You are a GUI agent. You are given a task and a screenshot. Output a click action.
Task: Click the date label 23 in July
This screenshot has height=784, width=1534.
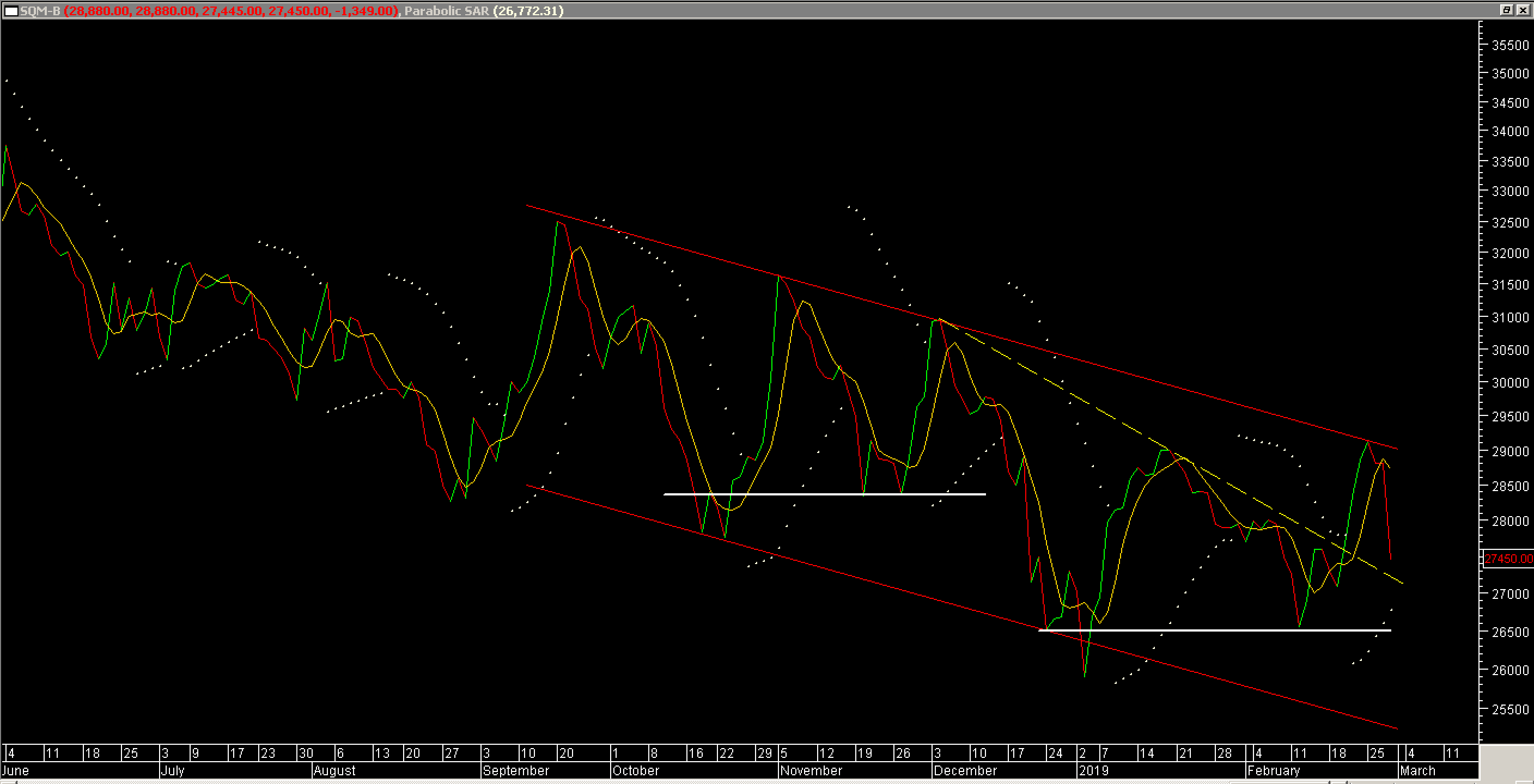tap(268, 753)
